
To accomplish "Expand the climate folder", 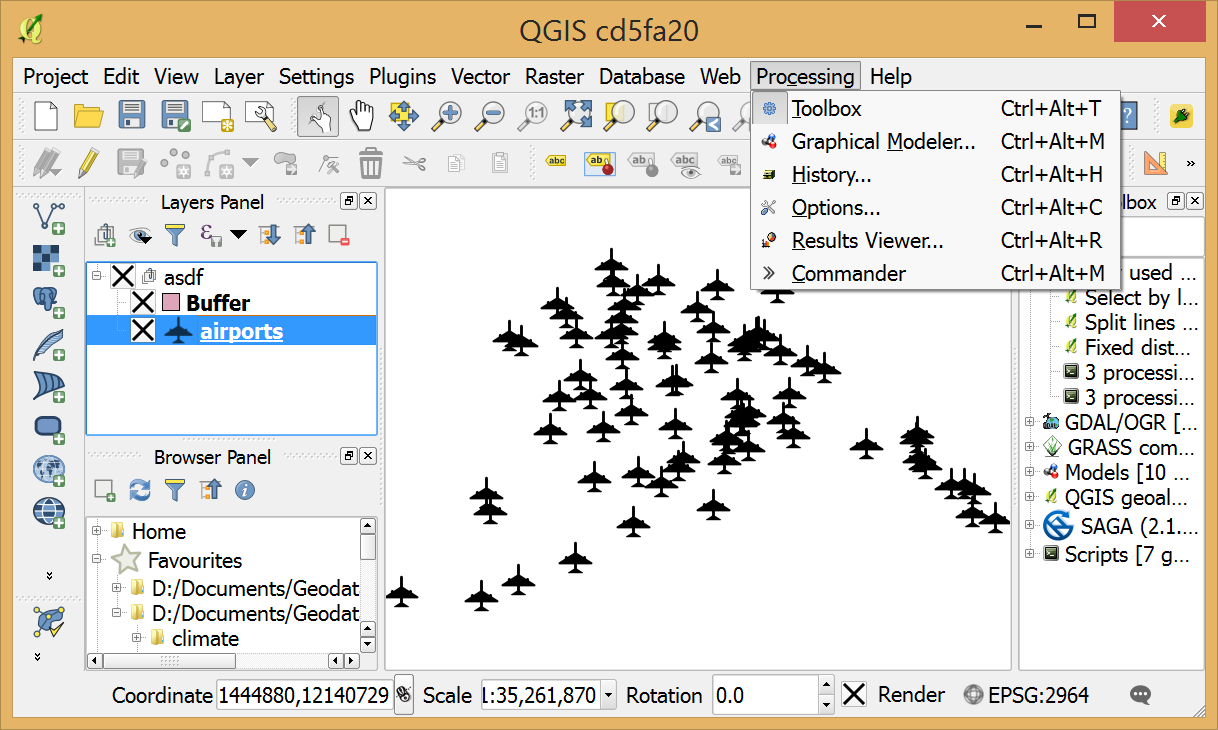I will (x=137, y=638).
